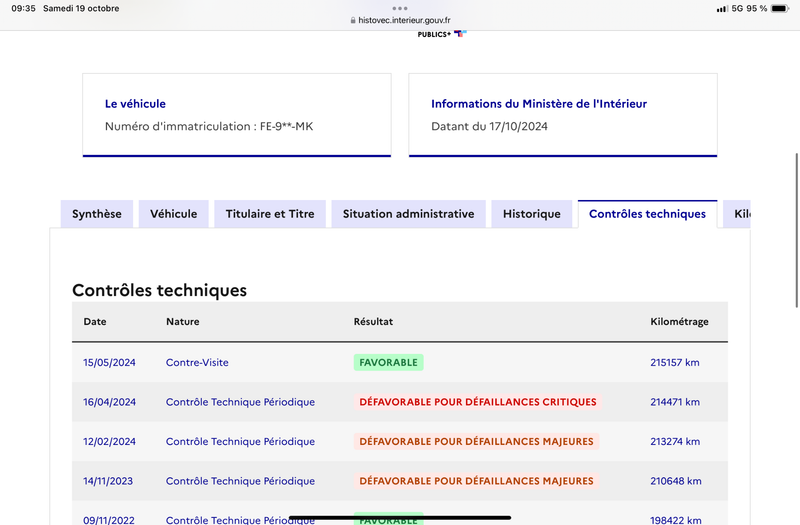Click the Résultat column header
The image size is (800, 525).
tap(373, 321)
